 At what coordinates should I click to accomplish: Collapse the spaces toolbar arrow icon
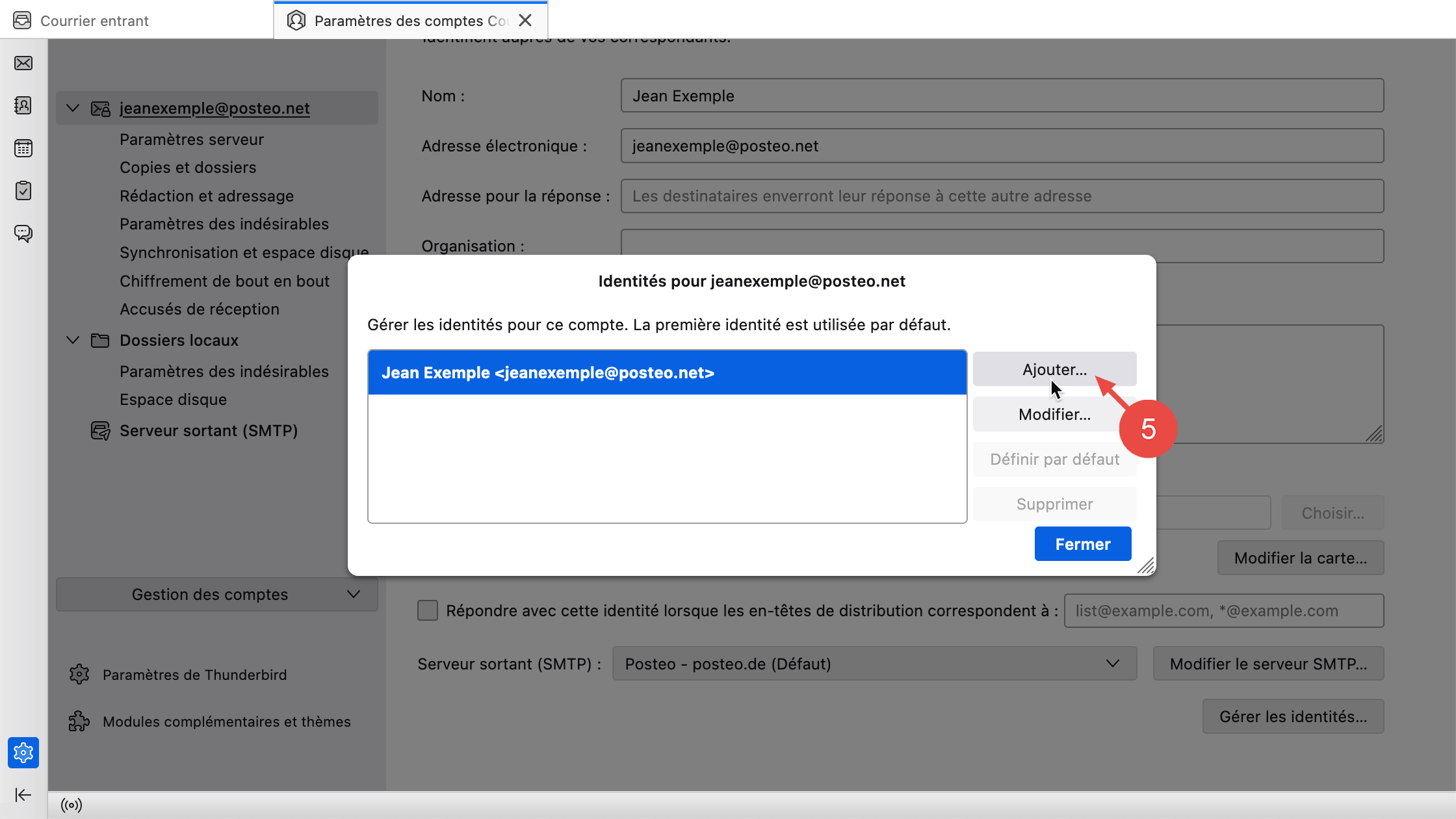click(x=23, y=795)
